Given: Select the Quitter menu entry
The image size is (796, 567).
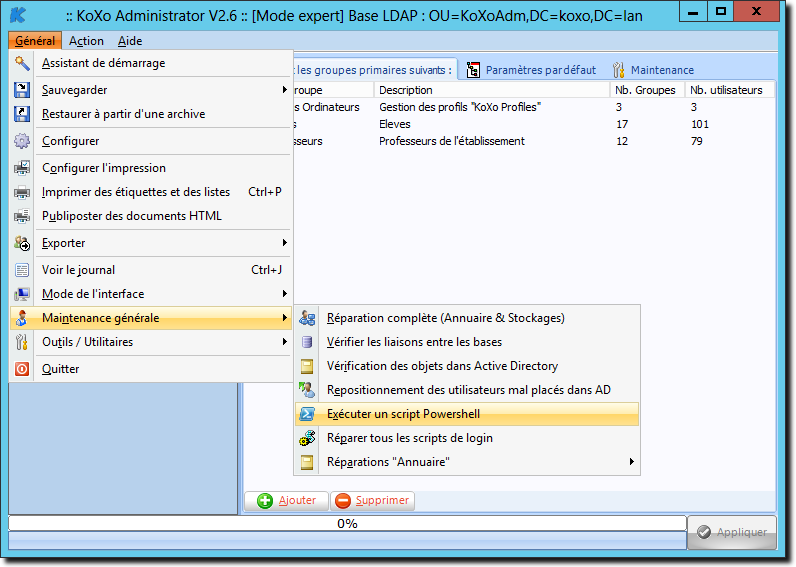Looking at the screenshot, I should (x=151, y=369).
